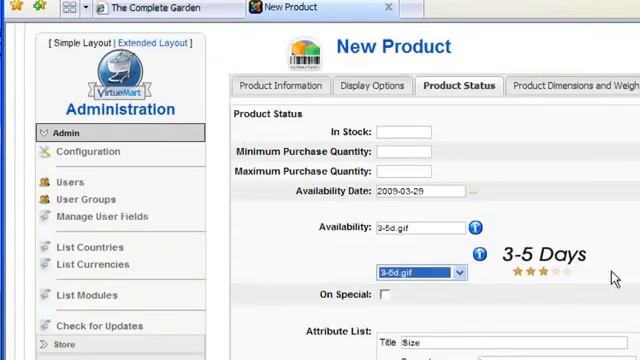Click the User Groups icon
The height and width of the screenshot is (360, 640).
pos(44,199)
